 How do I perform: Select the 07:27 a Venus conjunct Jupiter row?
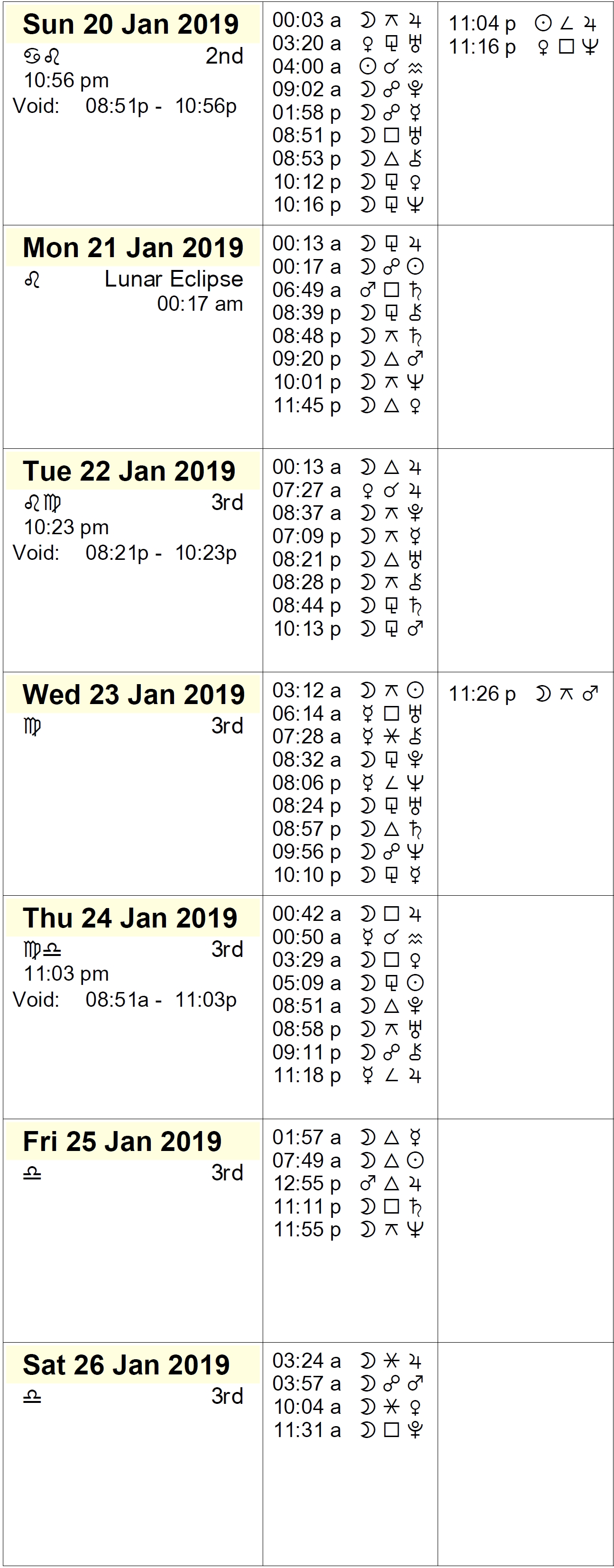[348, 490]
